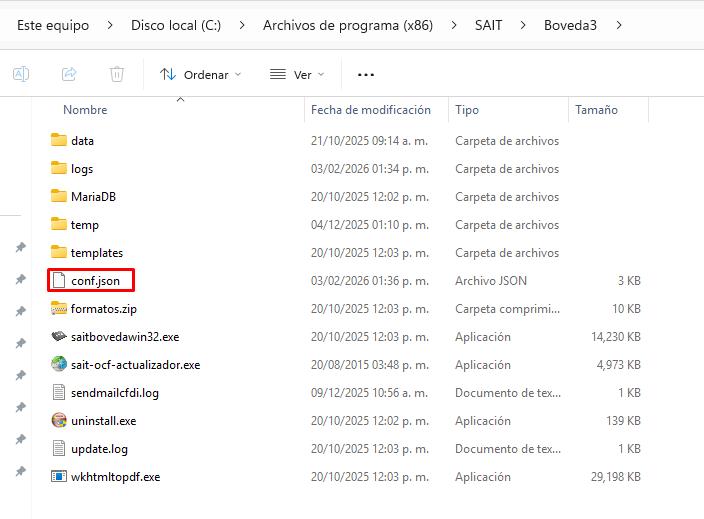
Task: Click the saitbovedawin32.exe application icon
Action: [59, 337]
